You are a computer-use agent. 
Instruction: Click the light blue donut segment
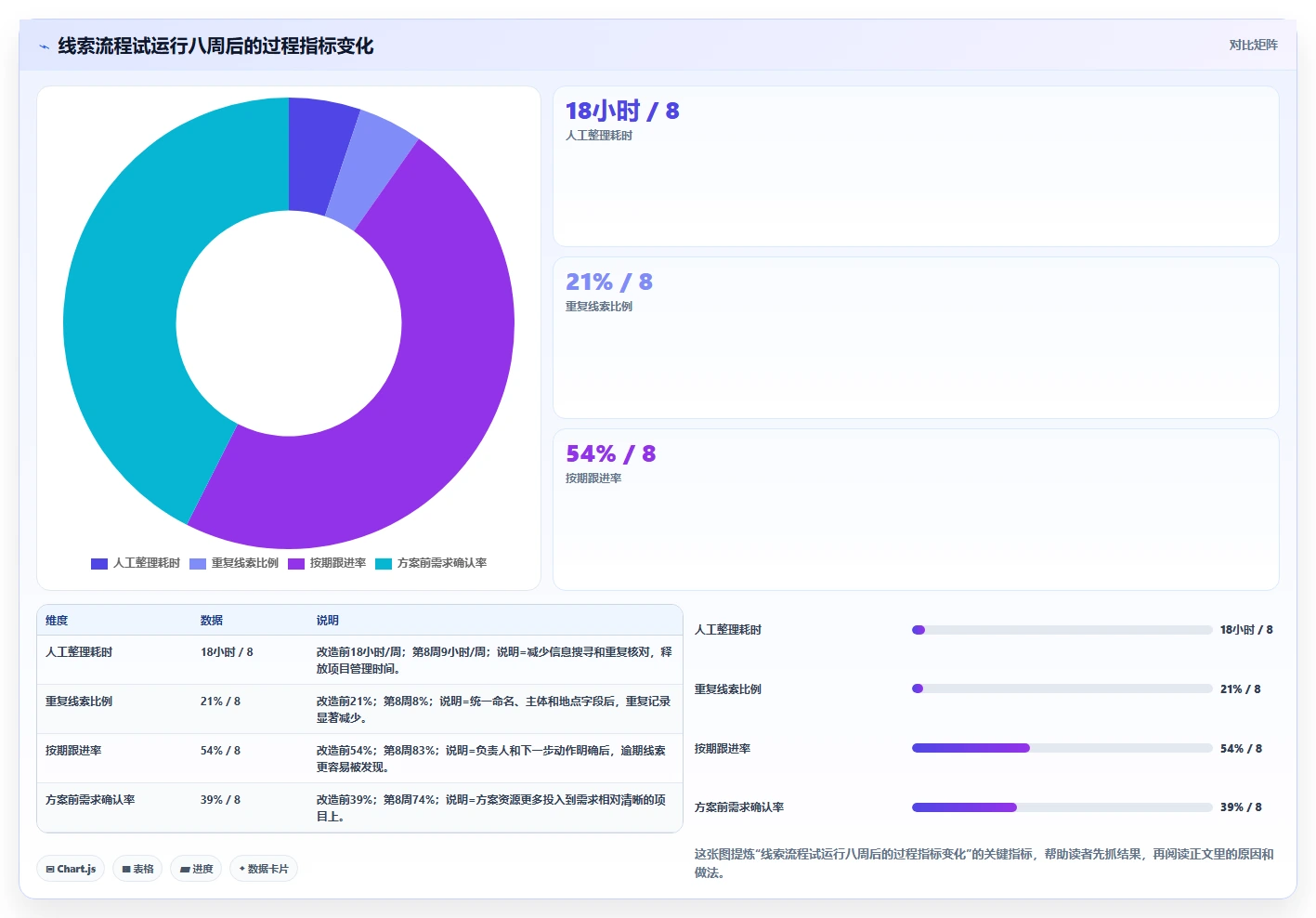(367, 172)
